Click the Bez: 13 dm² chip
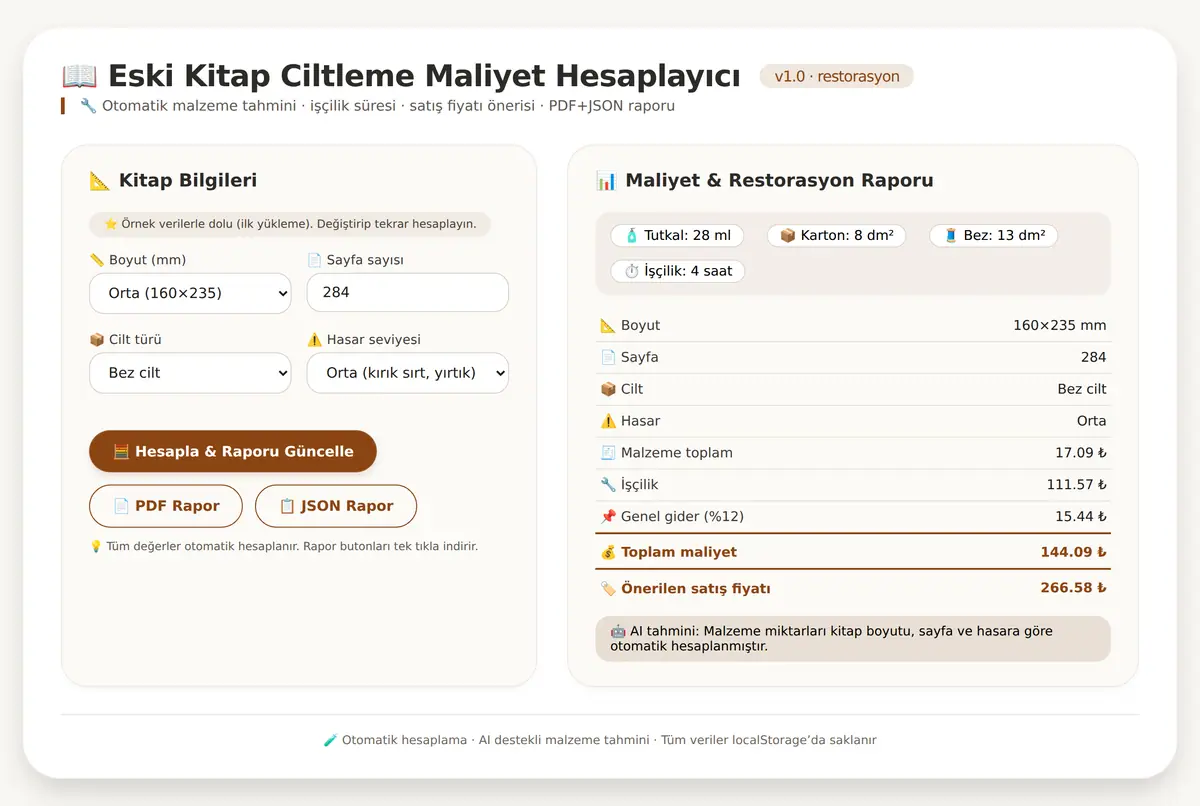Viewport: 1200px width, 806px height. pyautogui.click(x=994, y=236)
